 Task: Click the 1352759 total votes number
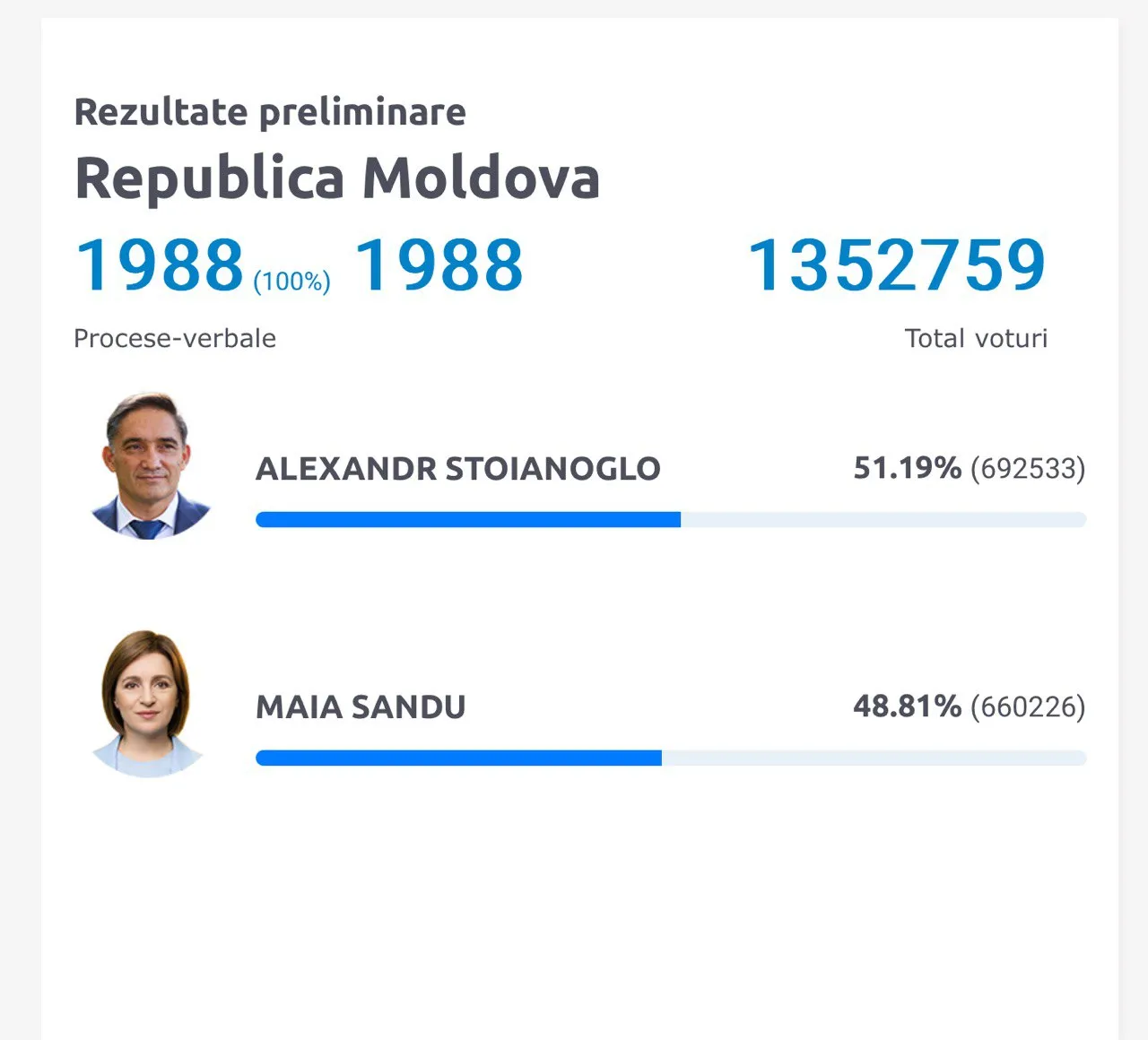point(897,265)
